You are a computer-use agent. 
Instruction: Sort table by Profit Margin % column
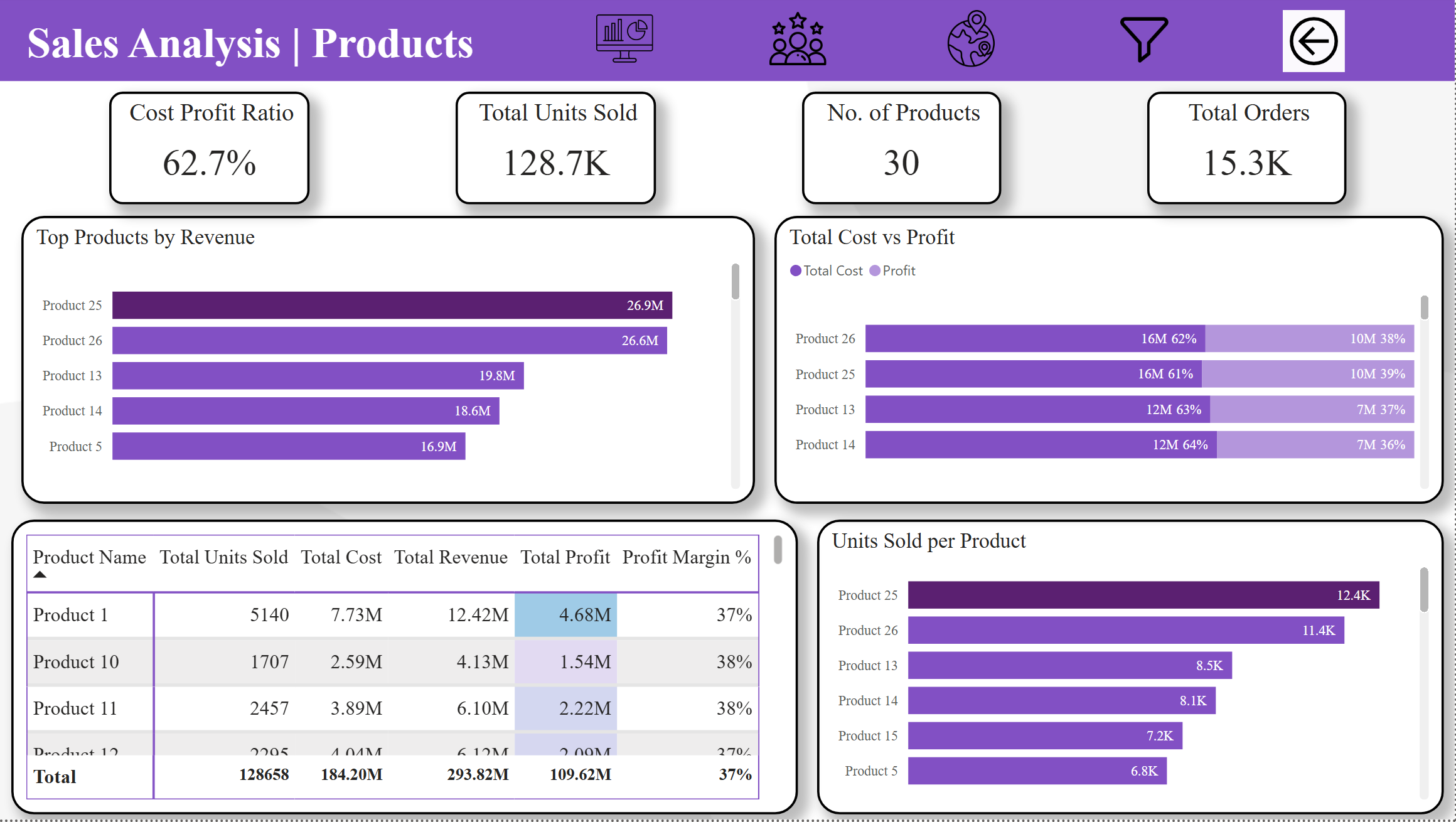[x=686, y=557]
